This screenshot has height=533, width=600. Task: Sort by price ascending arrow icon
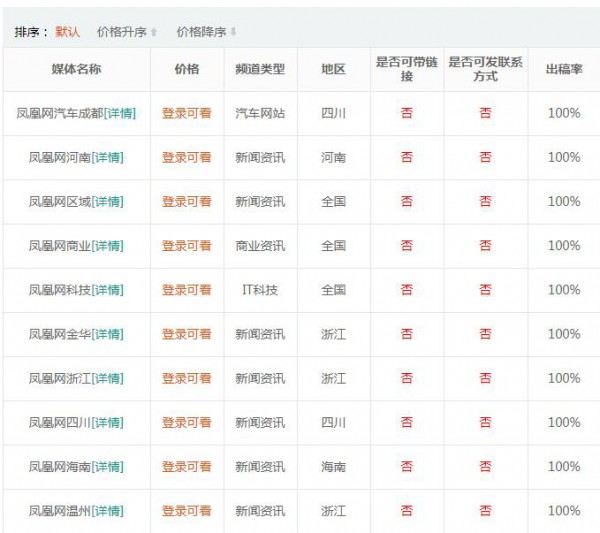153,33
